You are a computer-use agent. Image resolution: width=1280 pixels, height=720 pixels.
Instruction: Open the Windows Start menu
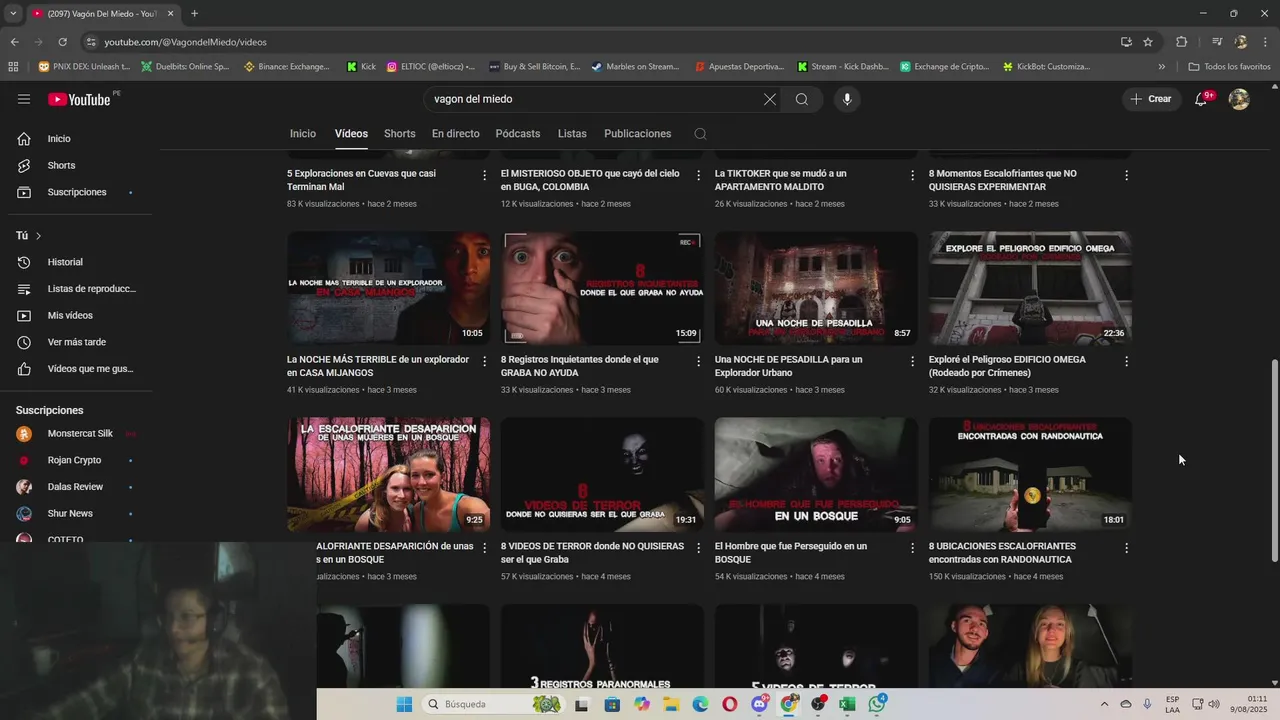click(x=404, y=704)
